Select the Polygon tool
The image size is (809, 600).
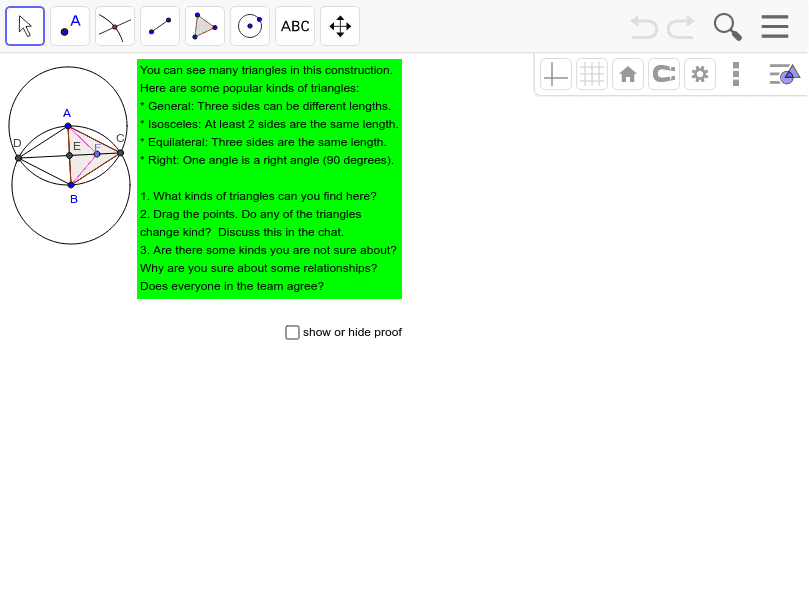point(205,26)
